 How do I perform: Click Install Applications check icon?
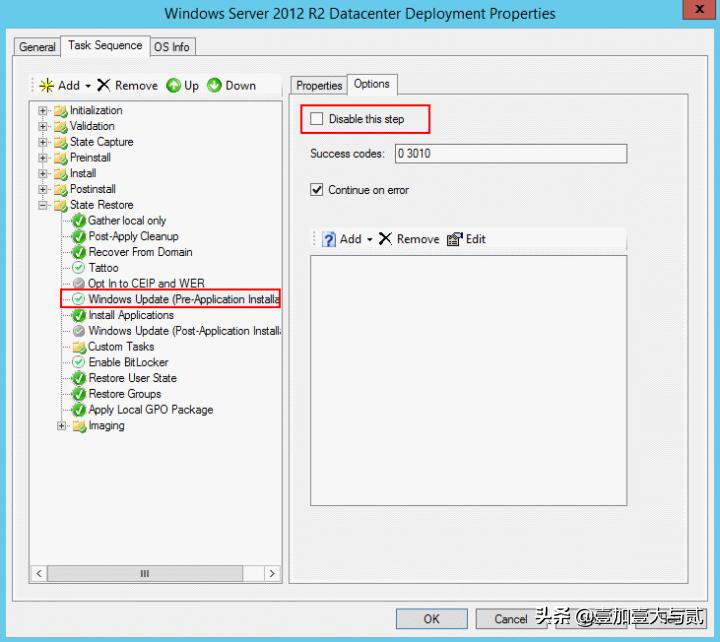pyautogui.click(x=79, y=315)
